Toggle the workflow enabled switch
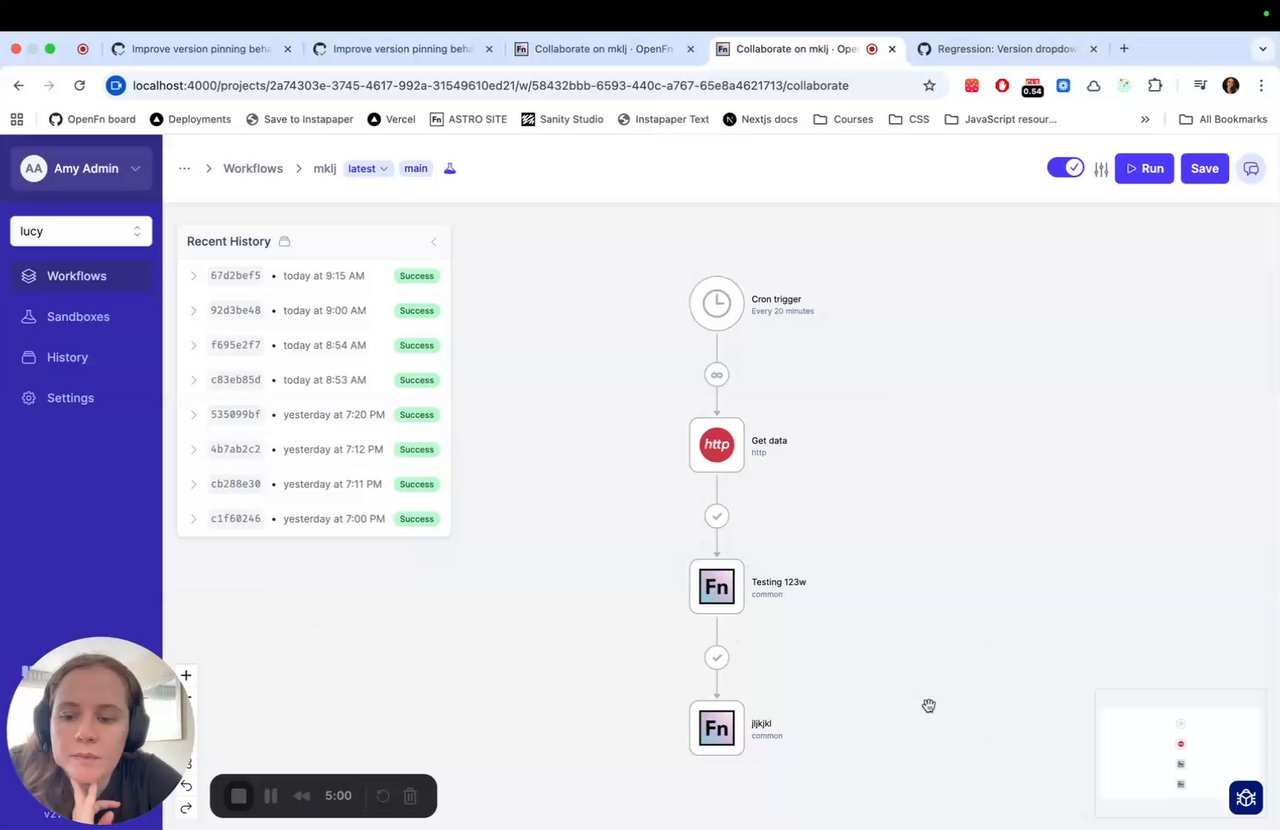 (1065, 168)
